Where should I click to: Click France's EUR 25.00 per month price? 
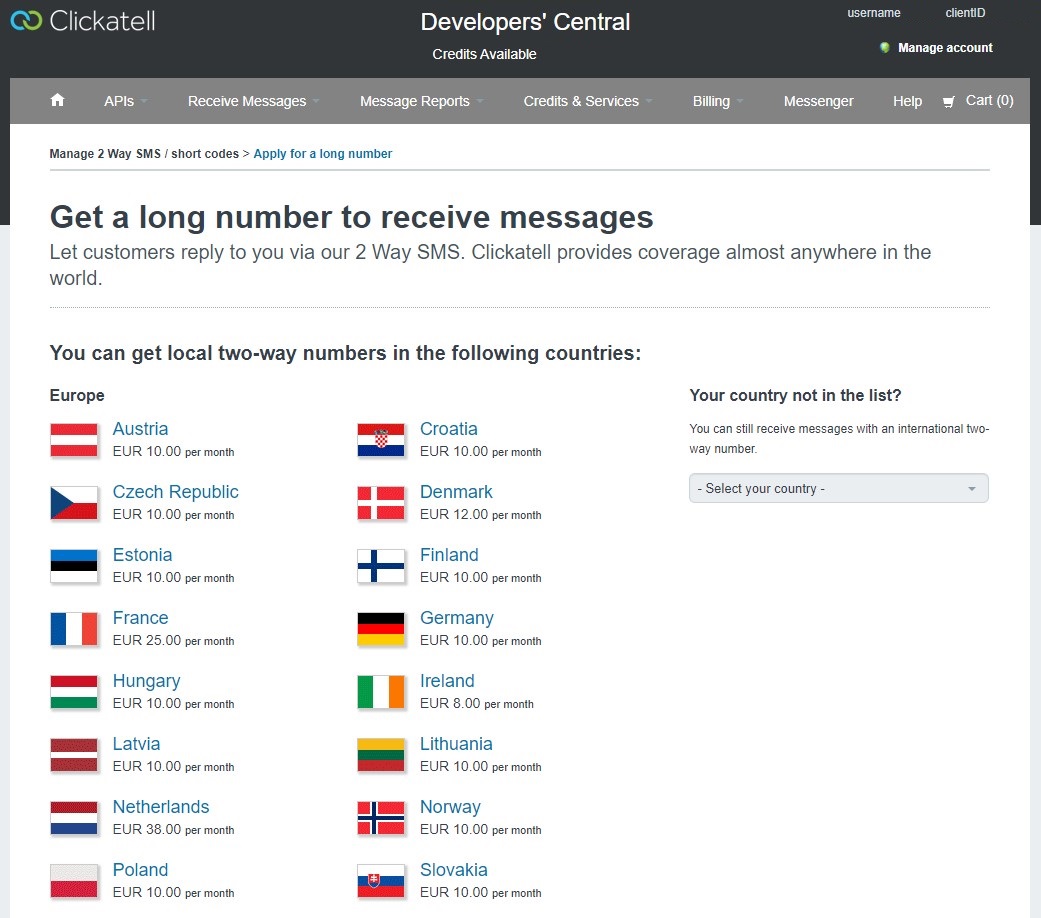[173, 641]
